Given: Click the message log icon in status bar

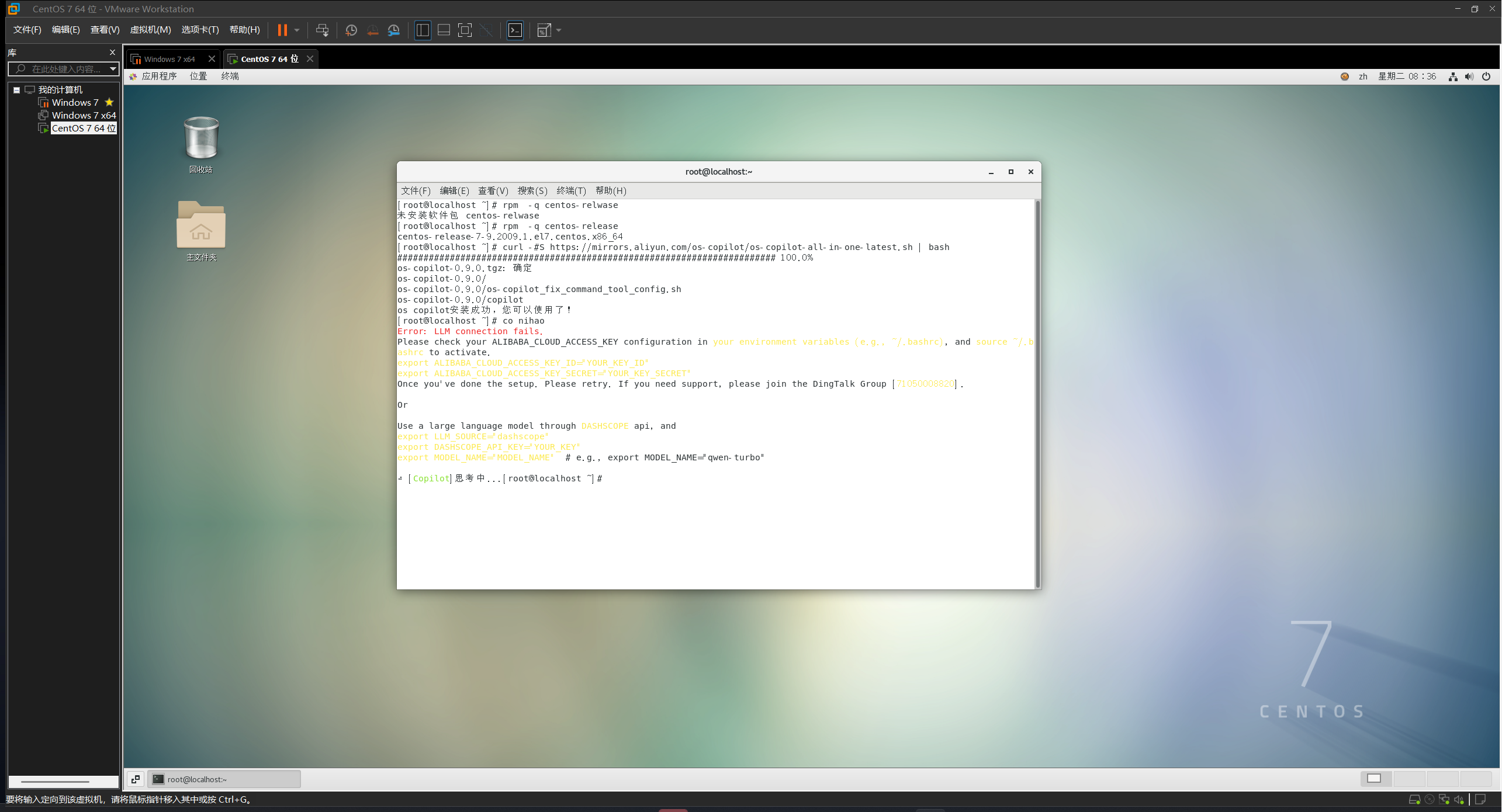Looking at the screenshot, I should (1480, 800).
